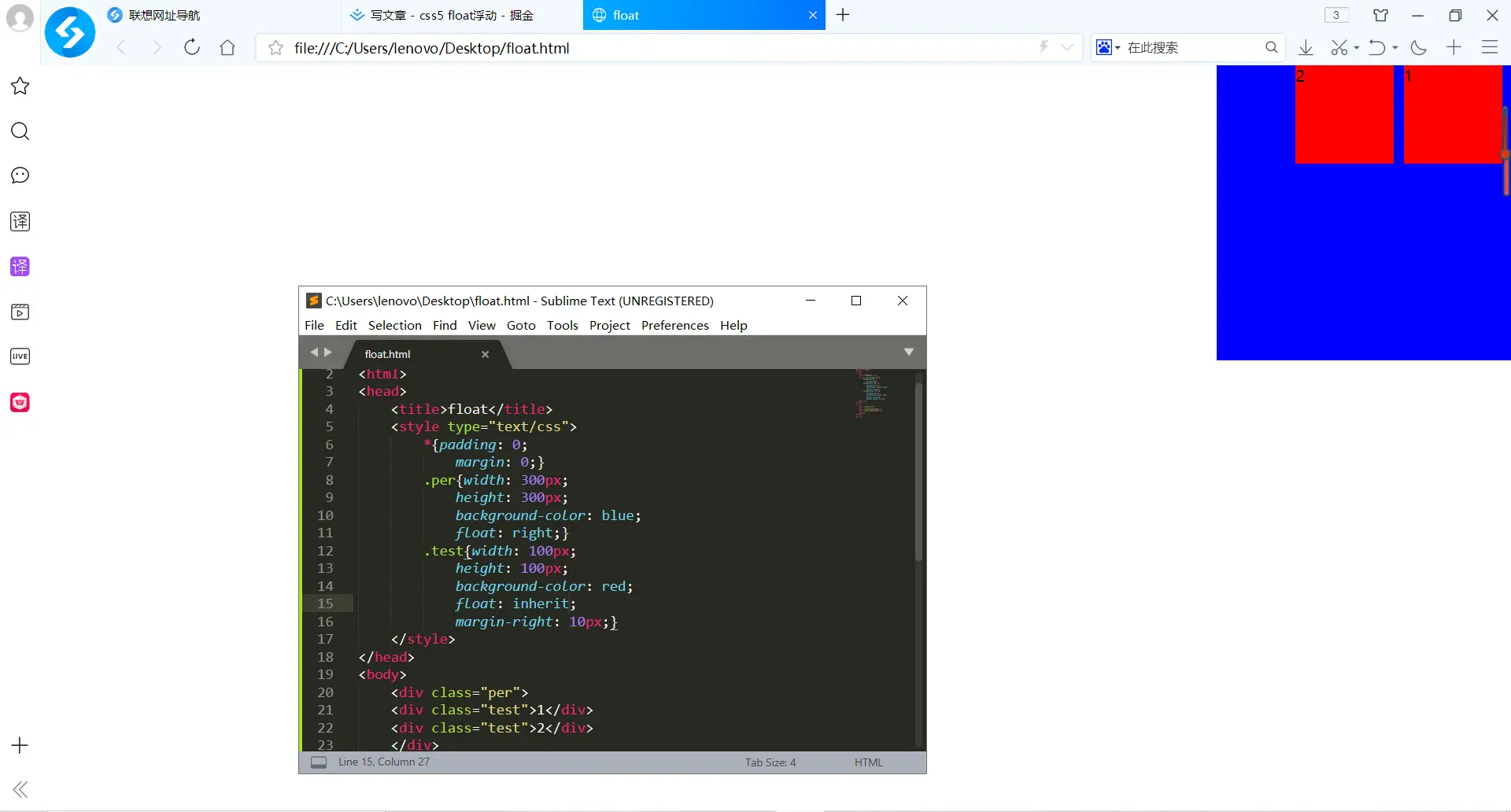The height and width of the screenshot is (812, 1511).
Task: Close the float browser tab
Action: pyautogui.click(x=813, y=15)
